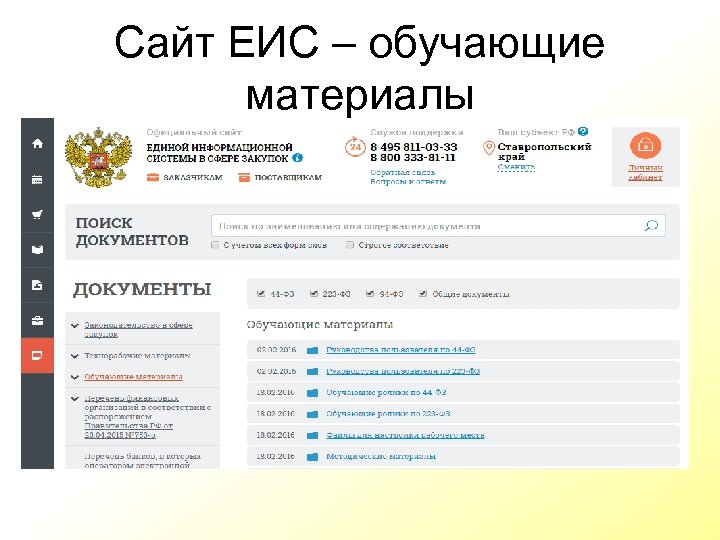Click the Ставропольский край region text
Viewport: 720px width, 540px height.
pos(545,152)
